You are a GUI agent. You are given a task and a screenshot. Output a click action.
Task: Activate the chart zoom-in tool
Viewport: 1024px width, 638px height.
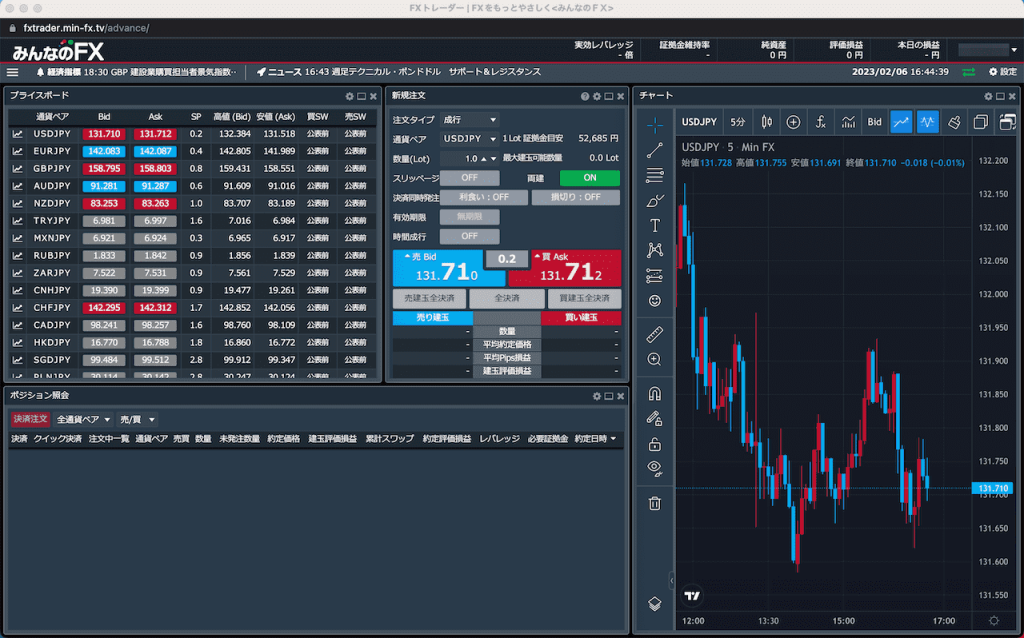coord(654,359)
